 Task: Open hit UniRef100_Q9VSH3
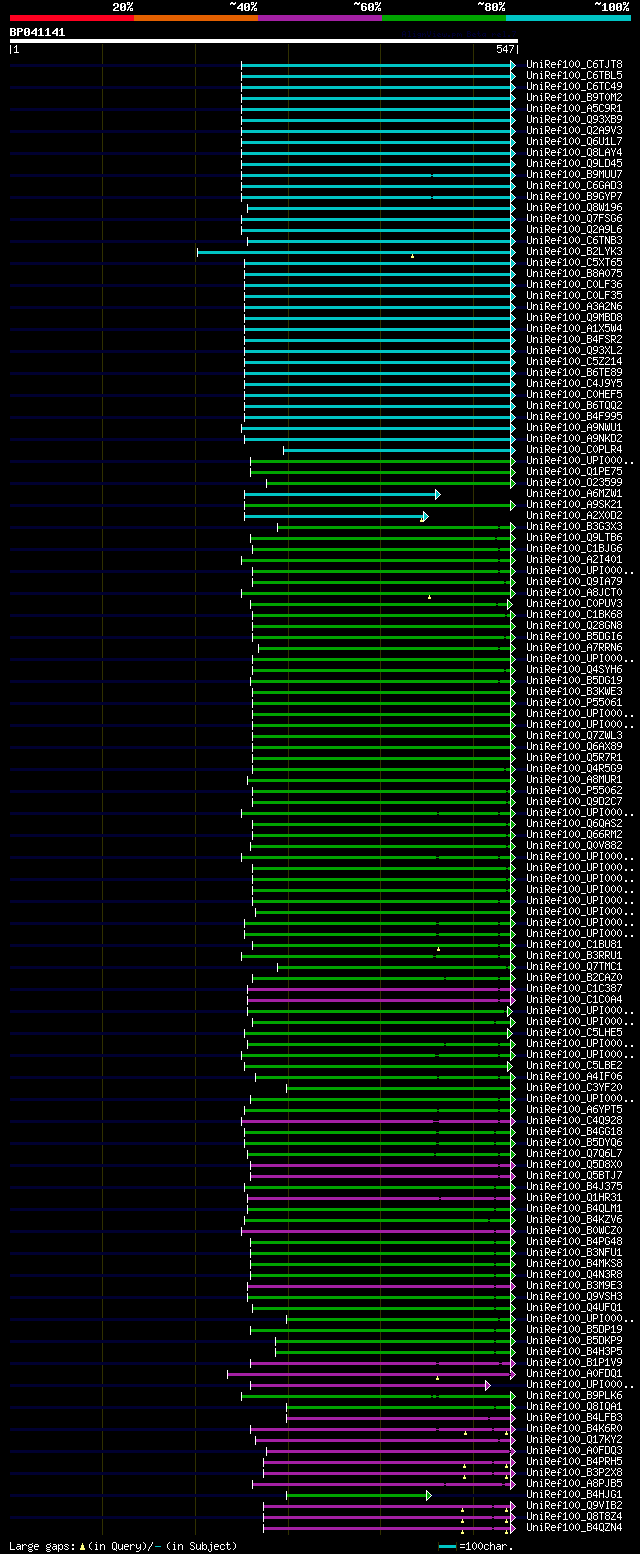(574, 1296)
